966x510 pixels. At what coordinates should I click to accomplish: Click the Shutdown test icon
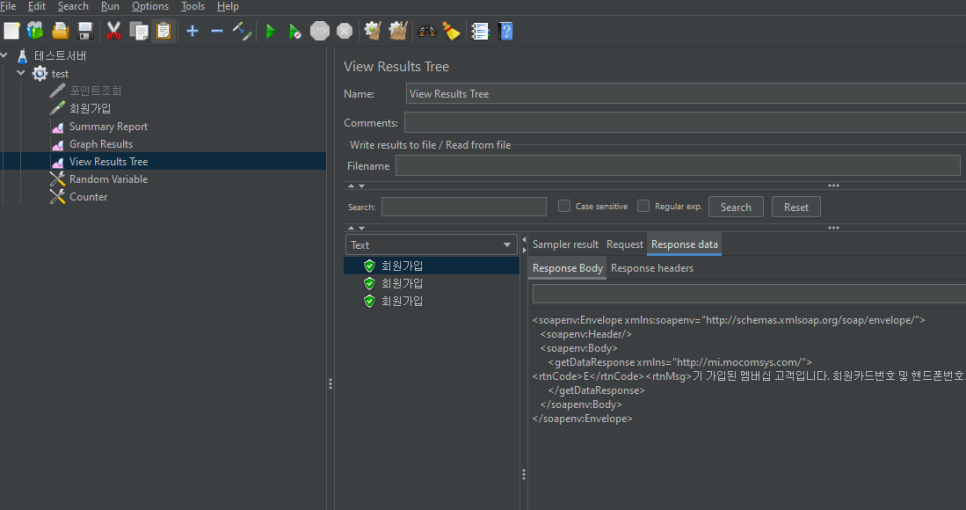[x=344, y=31]
